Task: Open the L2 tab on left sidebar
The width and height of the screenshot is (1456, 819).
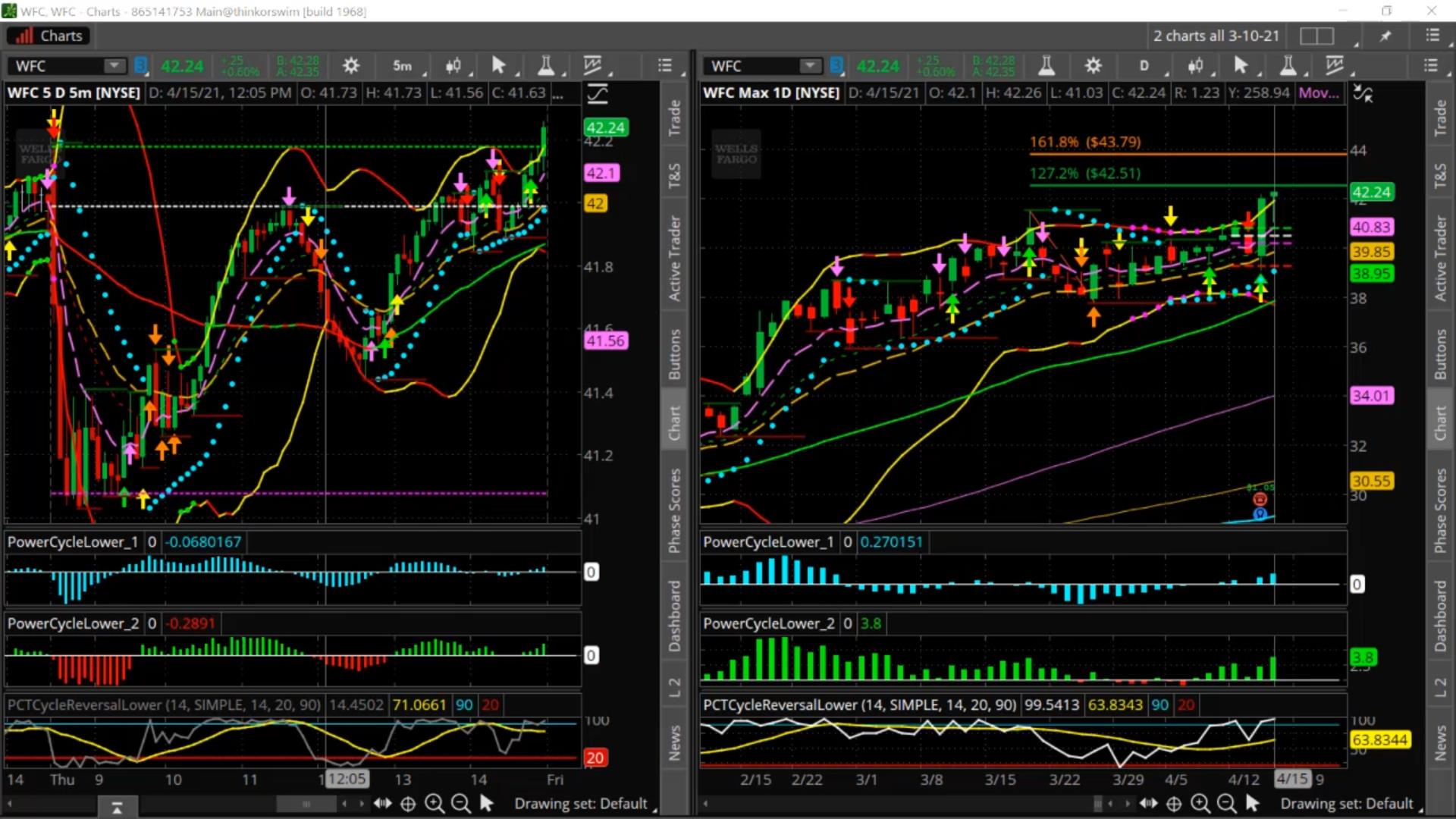Action: point(674,687)
